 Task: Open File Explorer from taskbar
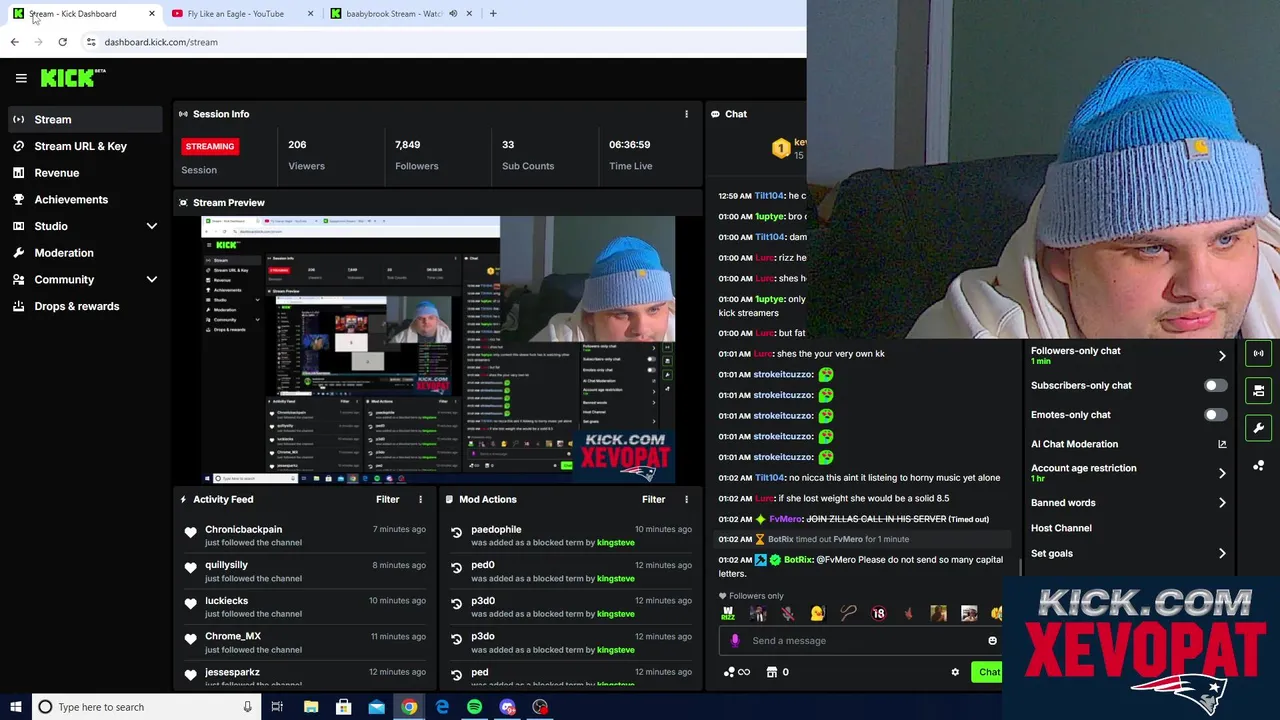[311, 707]
